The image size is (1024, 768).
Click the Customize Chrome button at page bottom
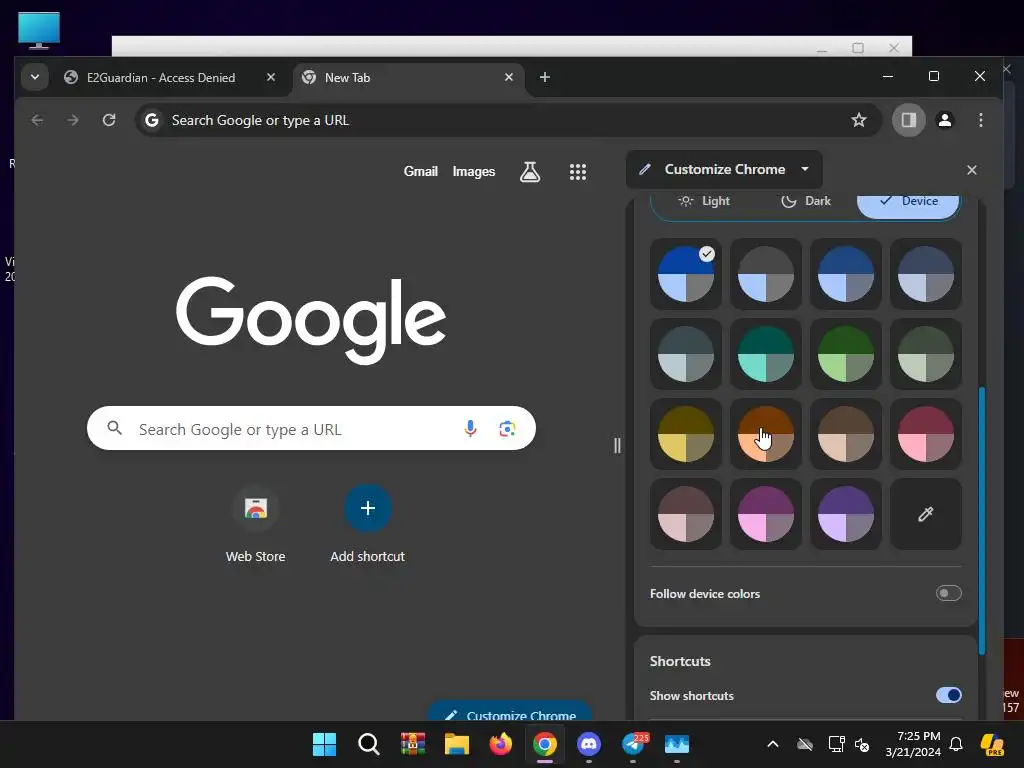click(x=510, y=713)
